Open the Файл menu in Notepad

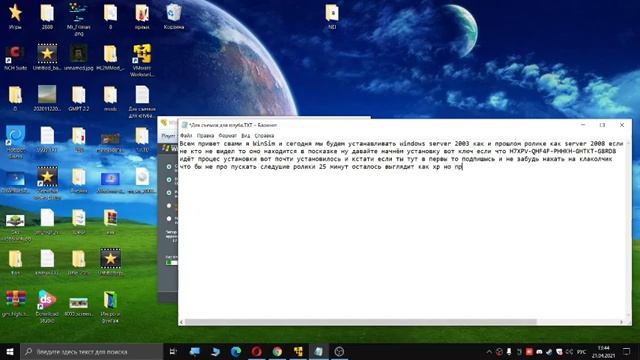click(186, 136)
